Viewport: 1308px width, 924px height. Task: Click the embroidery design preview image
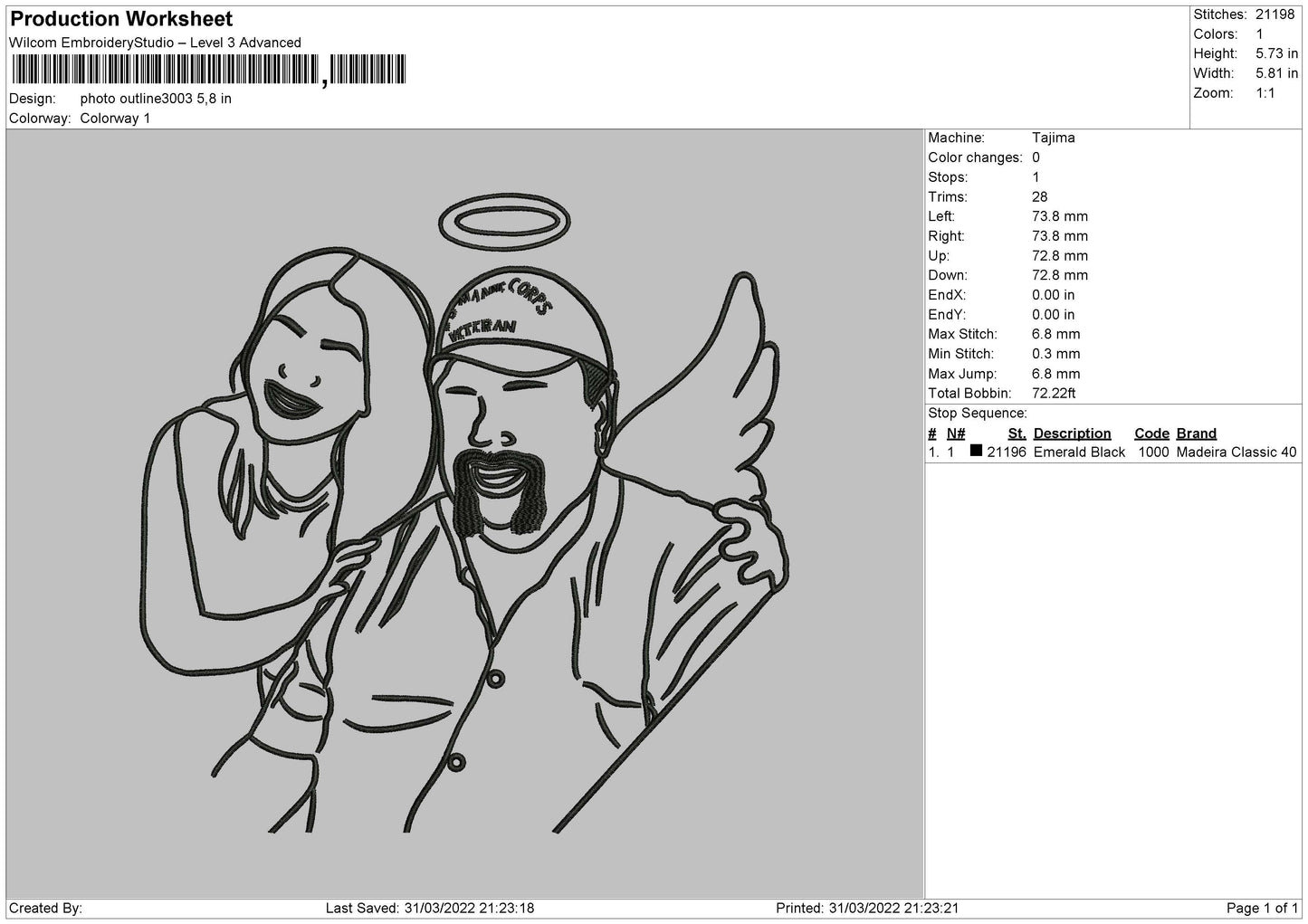coord(466,514)
